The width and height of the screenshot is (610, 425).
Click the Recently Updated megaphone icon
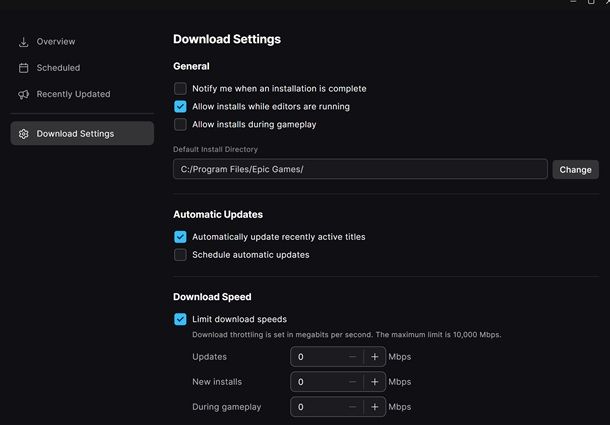(24, 95)
